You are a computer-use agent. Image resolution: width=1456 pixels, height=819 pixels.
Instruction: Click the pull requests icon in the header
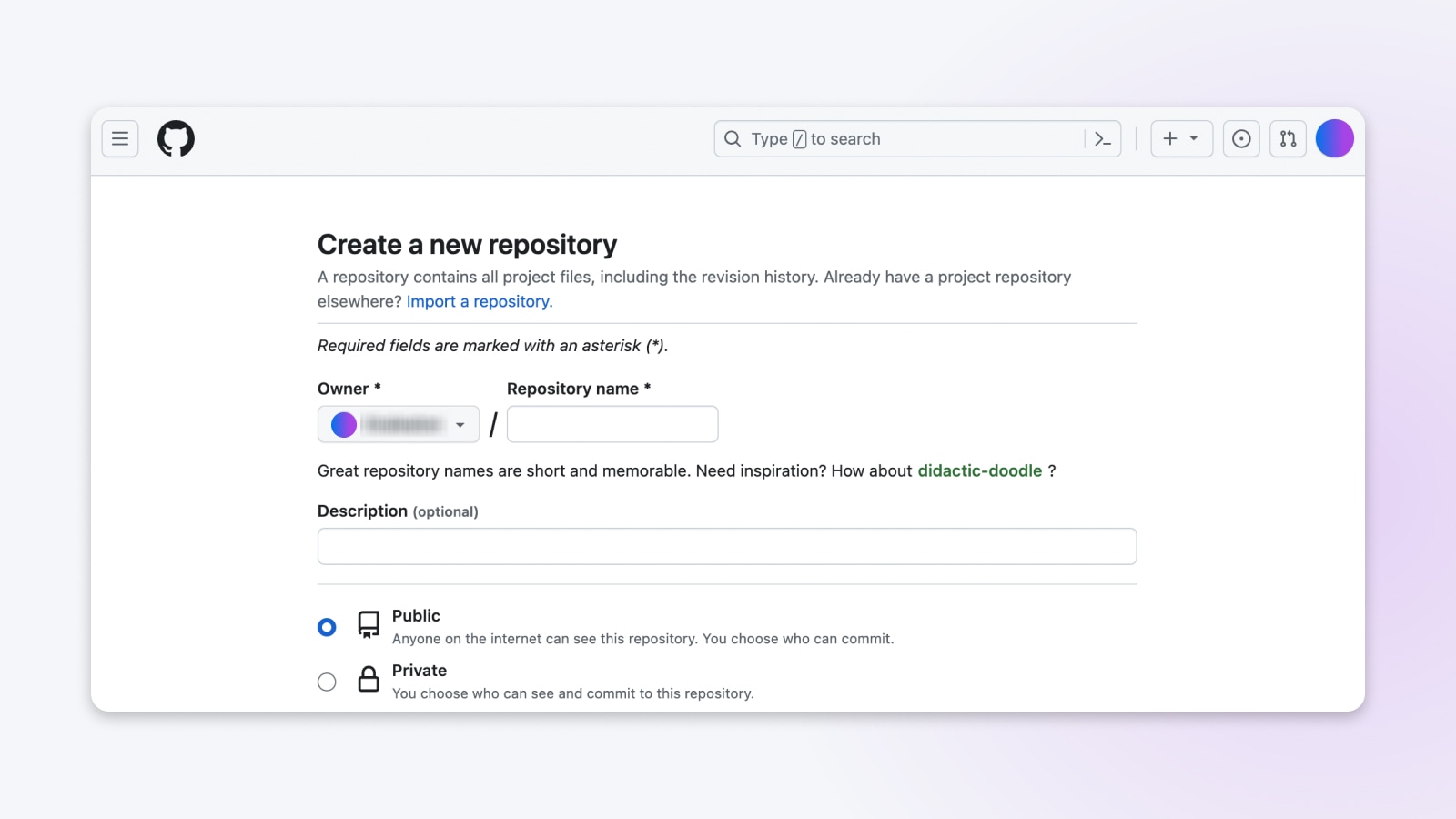[1287, 138]
